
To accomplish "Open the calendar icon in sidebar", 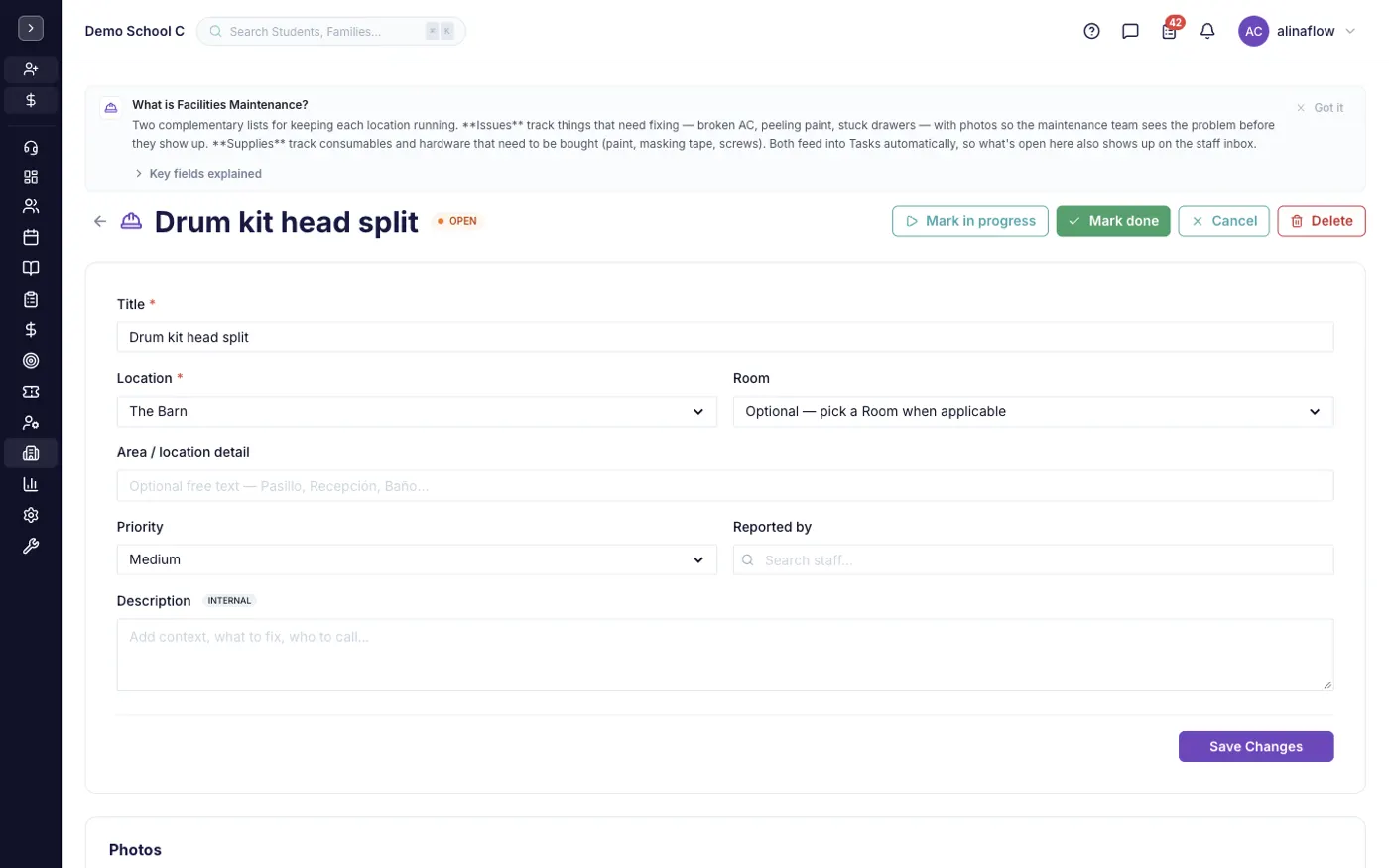I will coord(31,237).
